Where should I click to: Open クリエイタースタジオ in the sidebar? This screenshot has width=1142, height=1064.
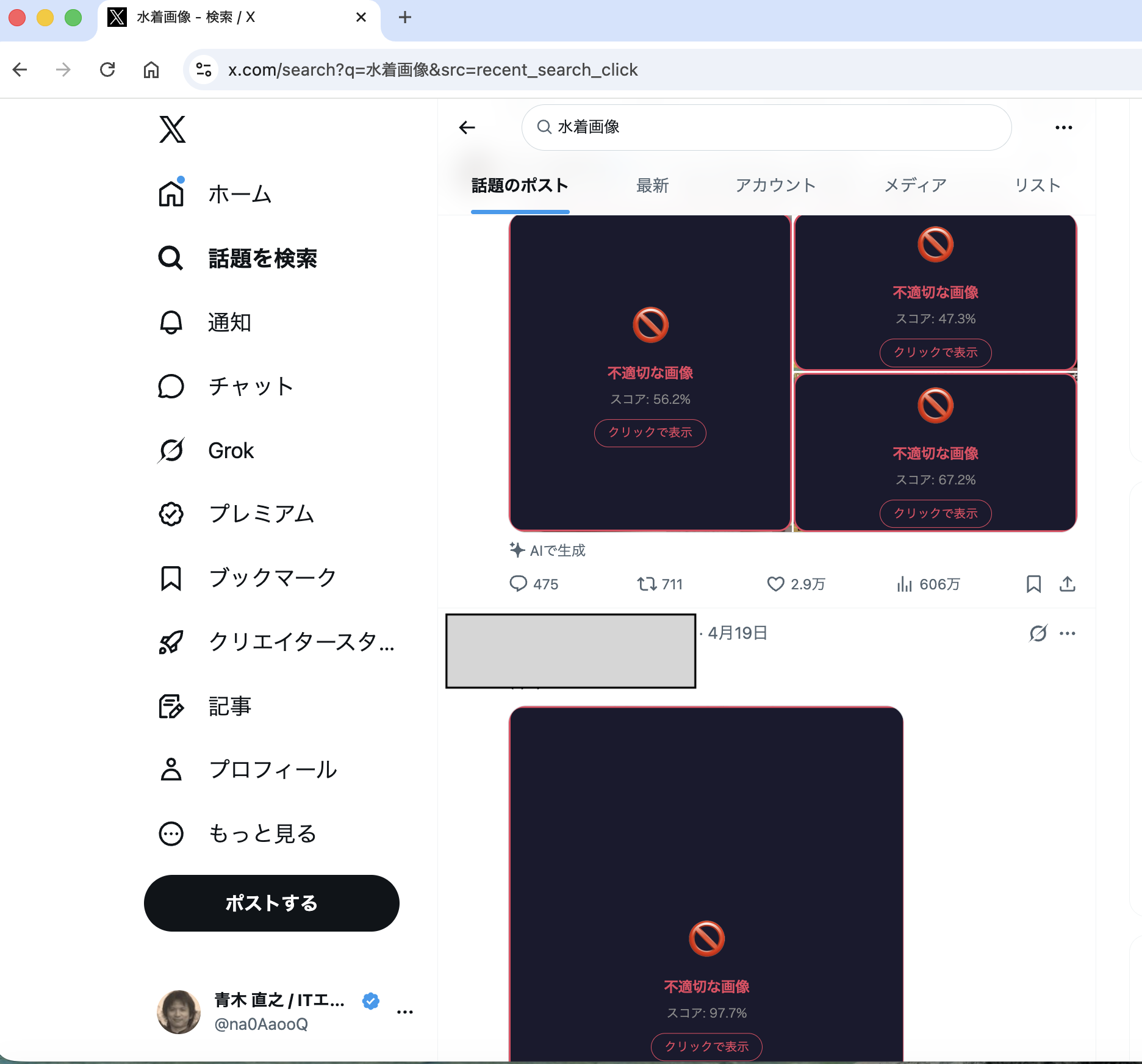277,642
